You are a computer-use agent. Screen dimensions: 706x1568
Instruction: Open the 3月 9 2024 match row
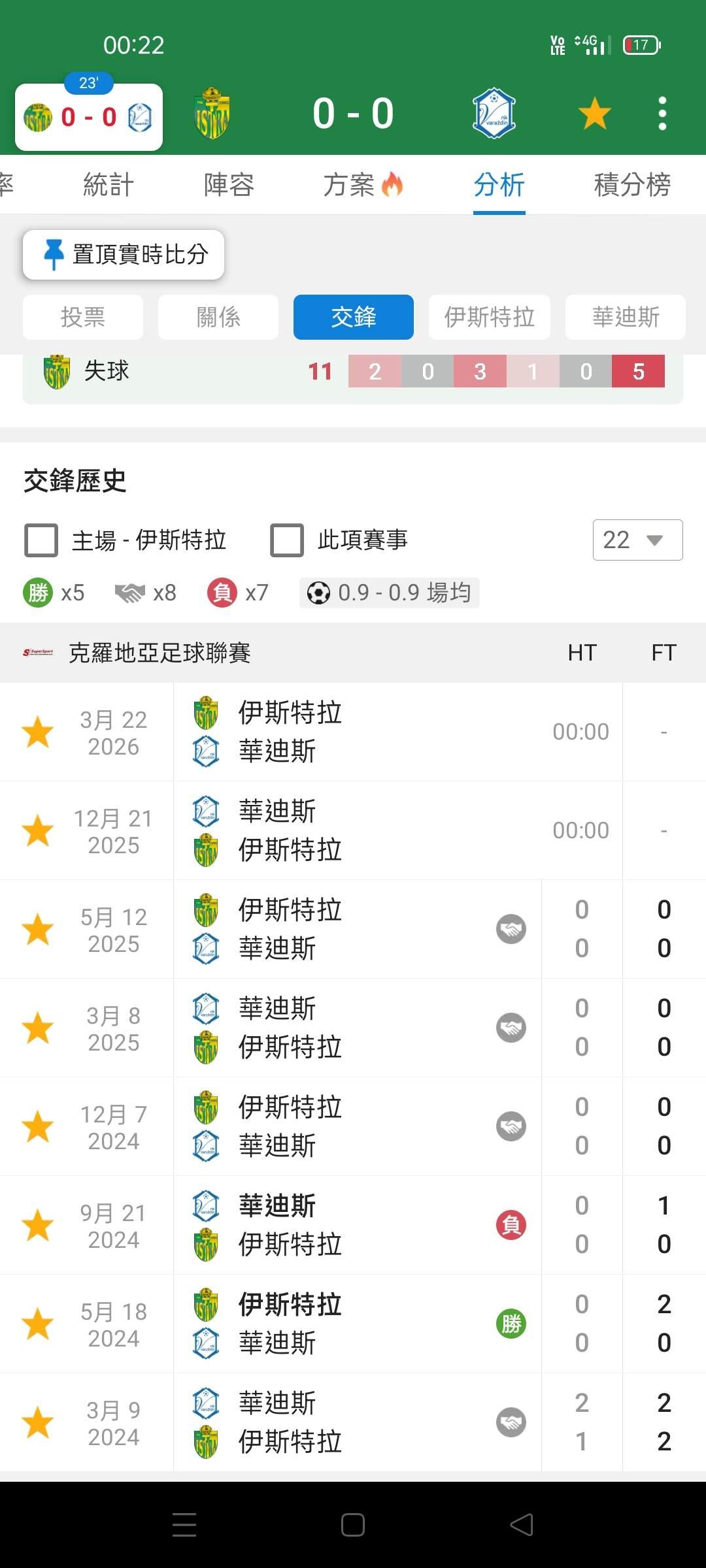click(353, 1422)
